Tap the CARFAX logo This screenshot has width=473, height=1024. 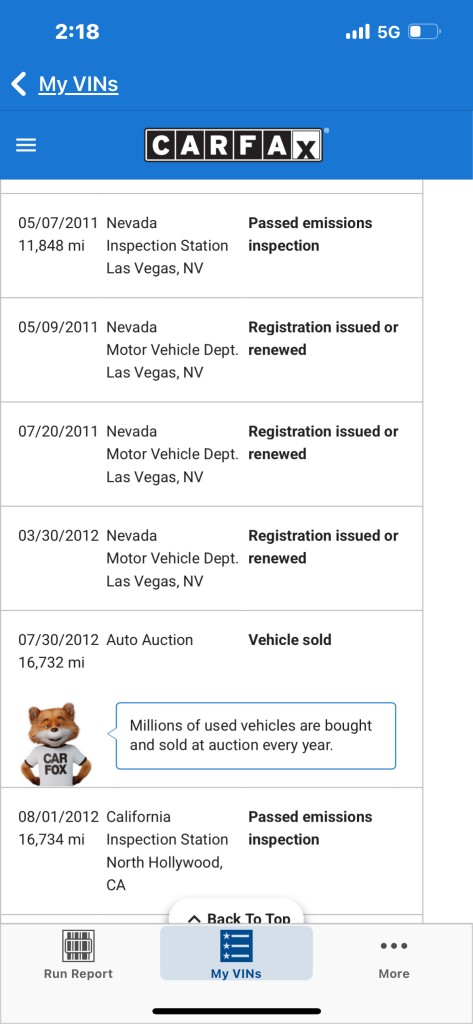[234, 145]
